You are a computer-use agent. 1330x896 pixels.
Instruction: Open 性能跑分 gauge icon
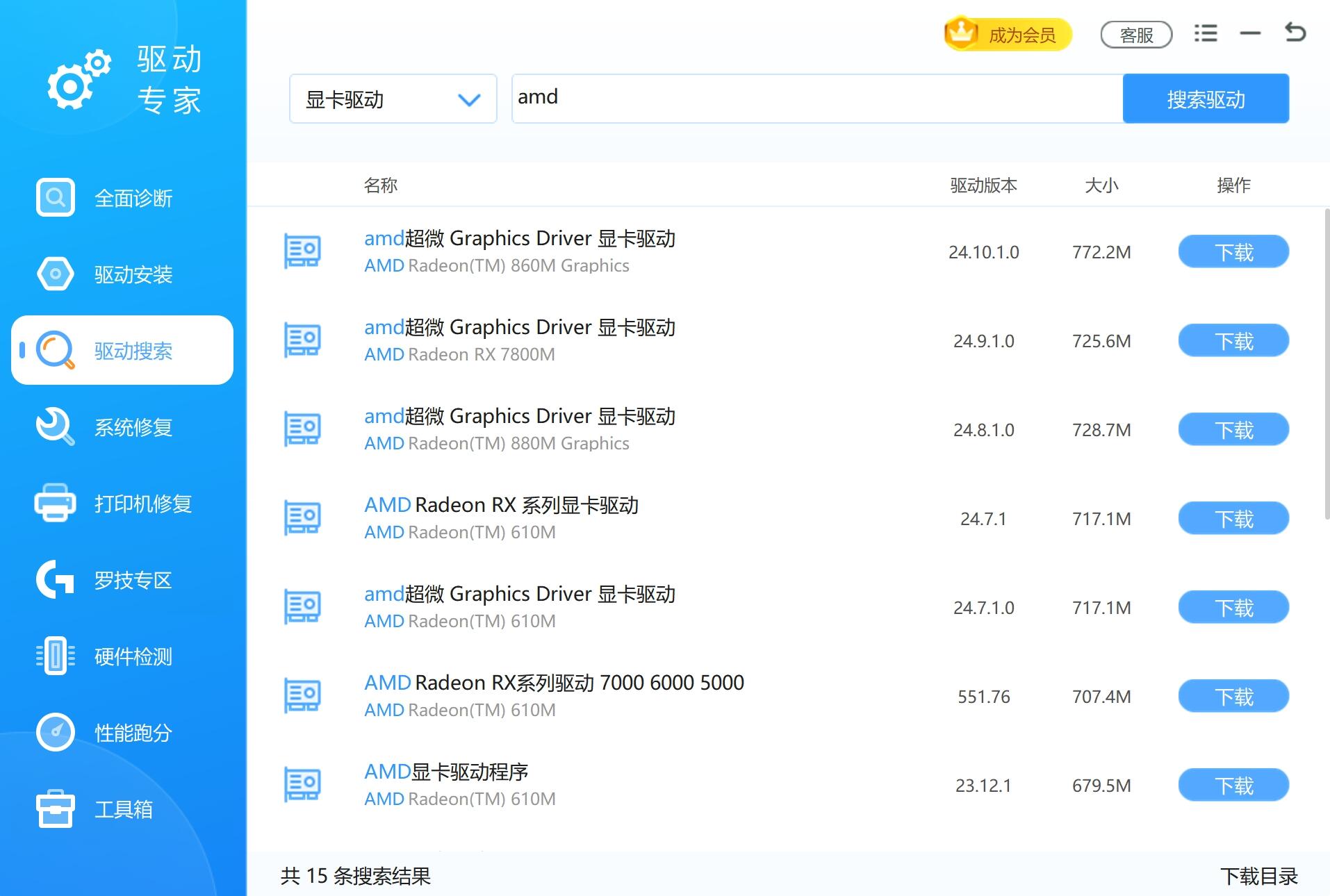(x=56, y=732)
